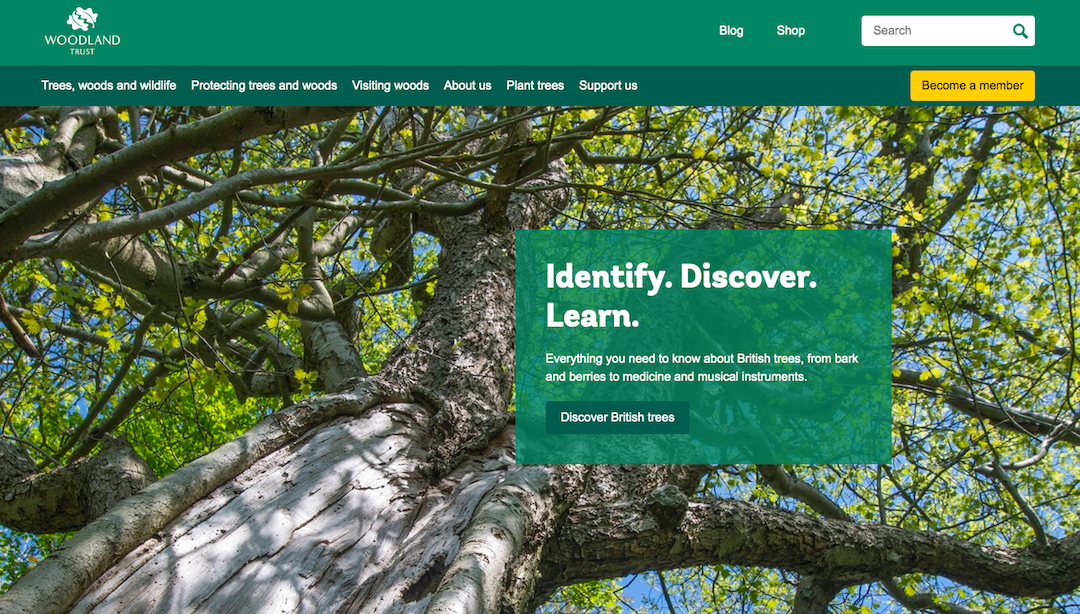Open the Support us navigation item

coord(608,86)
